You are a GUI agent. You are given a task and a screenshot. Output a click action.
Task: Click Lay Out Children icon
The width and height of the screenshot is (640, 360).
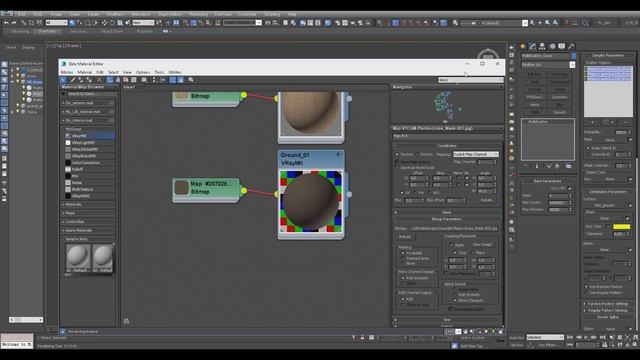162,80
